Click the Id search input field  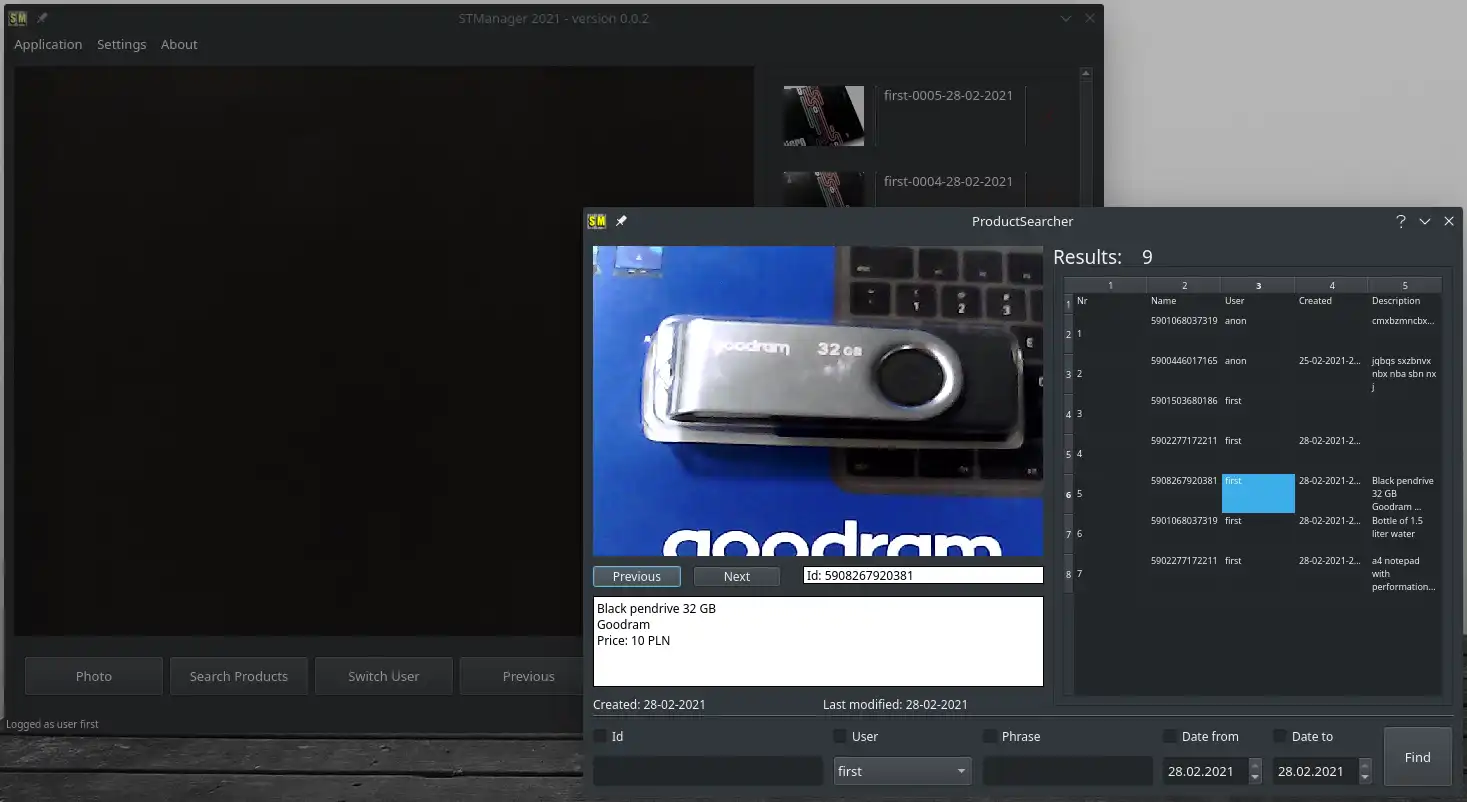point(708,771)
